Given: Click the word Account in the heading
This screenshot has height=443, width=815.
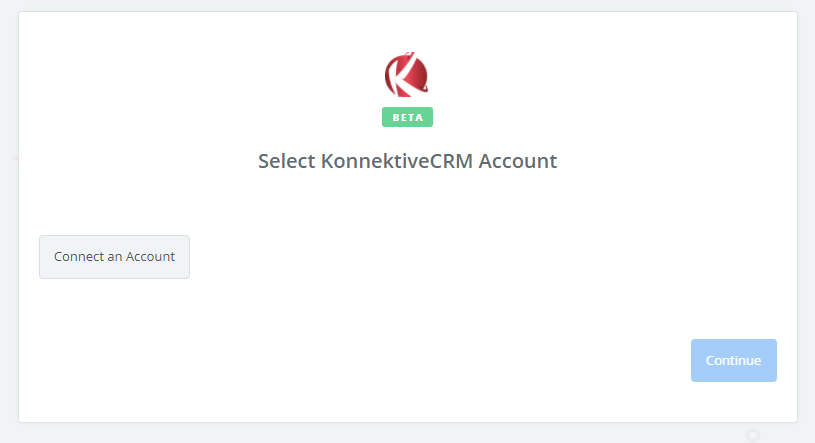Looking at the screenshot, I should coord(518,161).
